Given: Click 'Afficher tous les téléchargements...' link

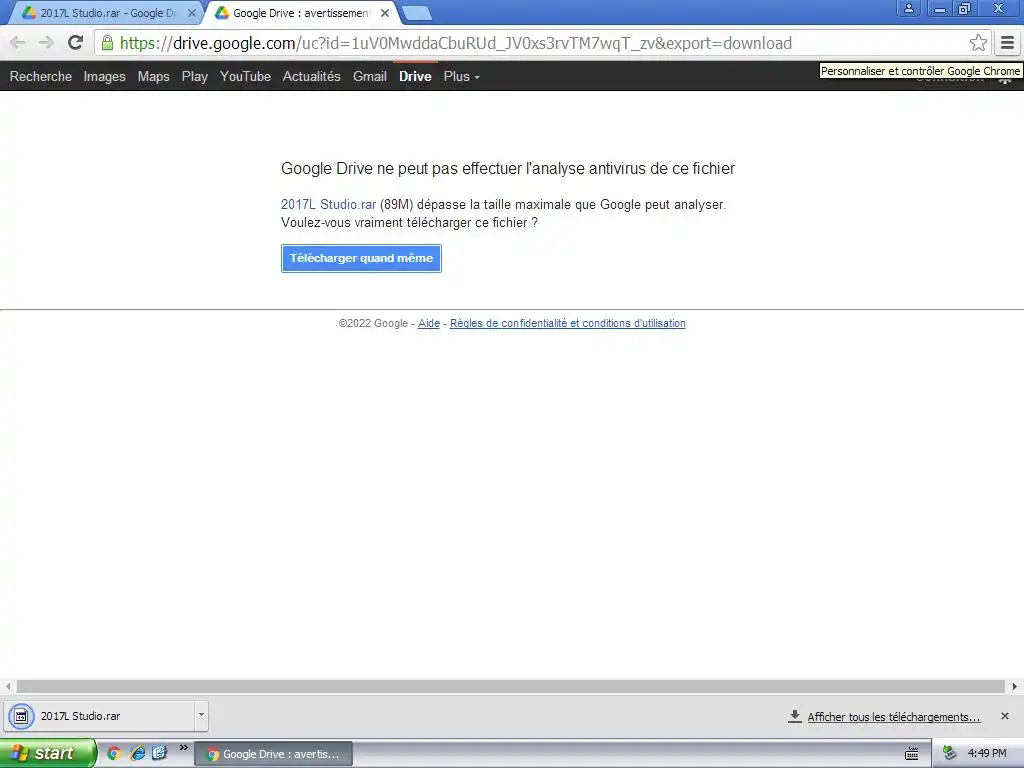Looking at the screenshot, I should click(x=893, y=717).
